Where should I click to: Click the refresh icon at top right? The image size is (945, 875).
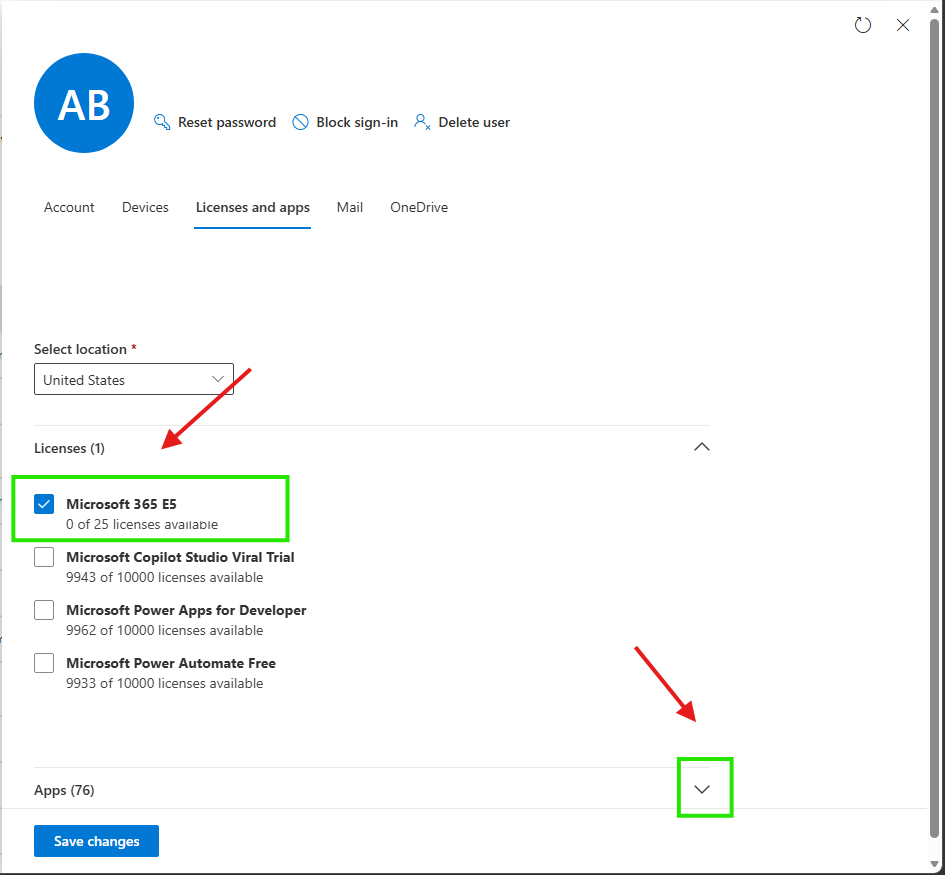(x=862, y=25)
